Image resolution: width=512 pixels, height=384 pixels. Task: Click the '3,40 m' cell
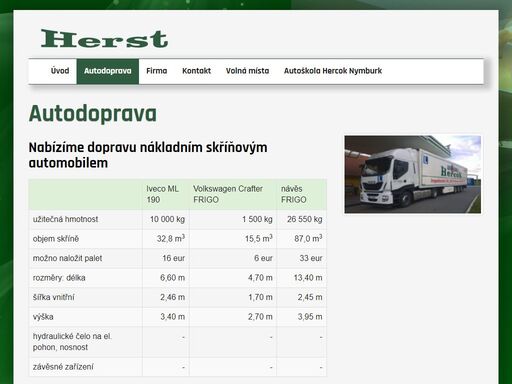(166, 317)
